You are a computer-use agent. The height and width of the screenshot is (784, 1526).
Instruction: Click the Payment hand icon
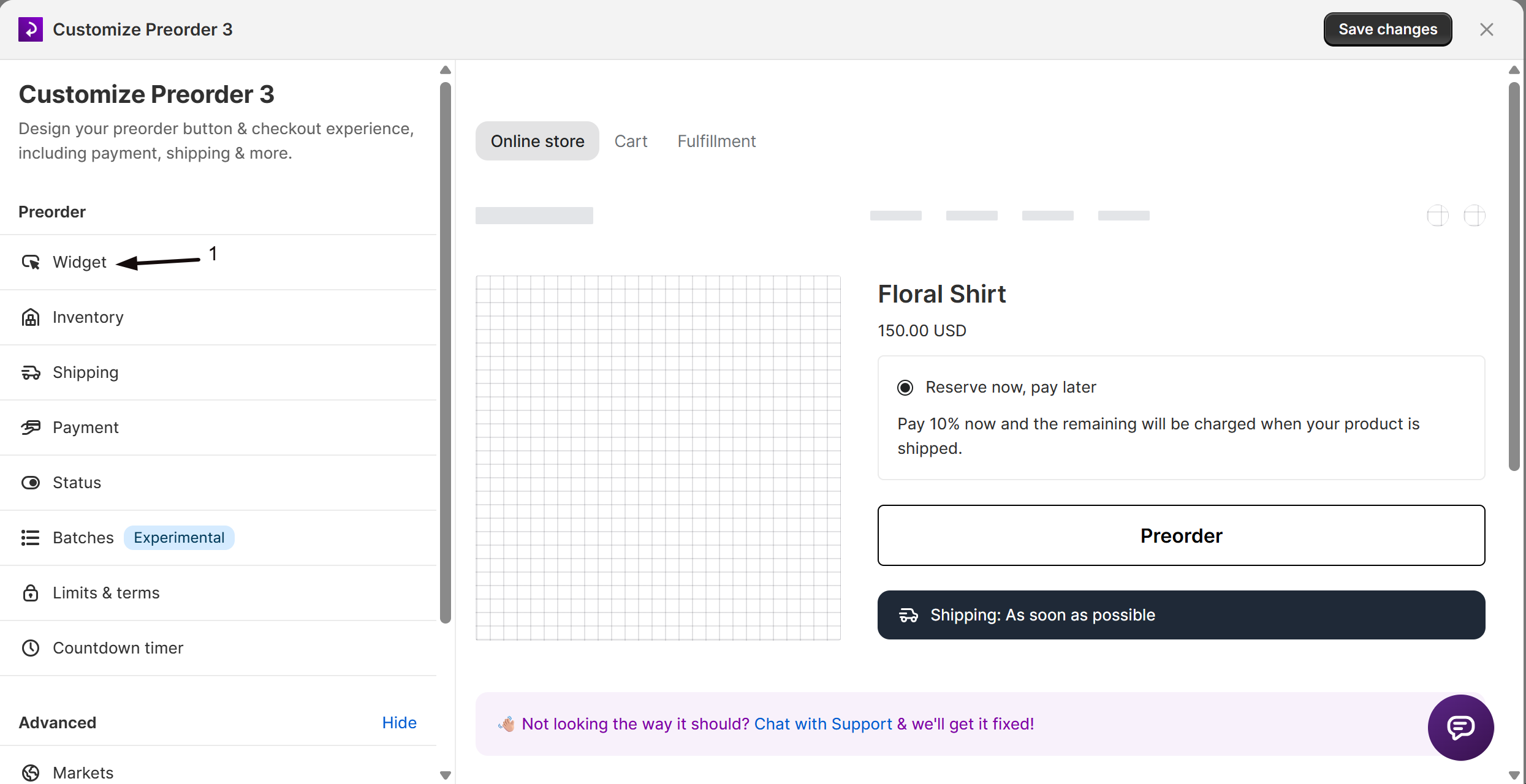(x=31, y=428)
